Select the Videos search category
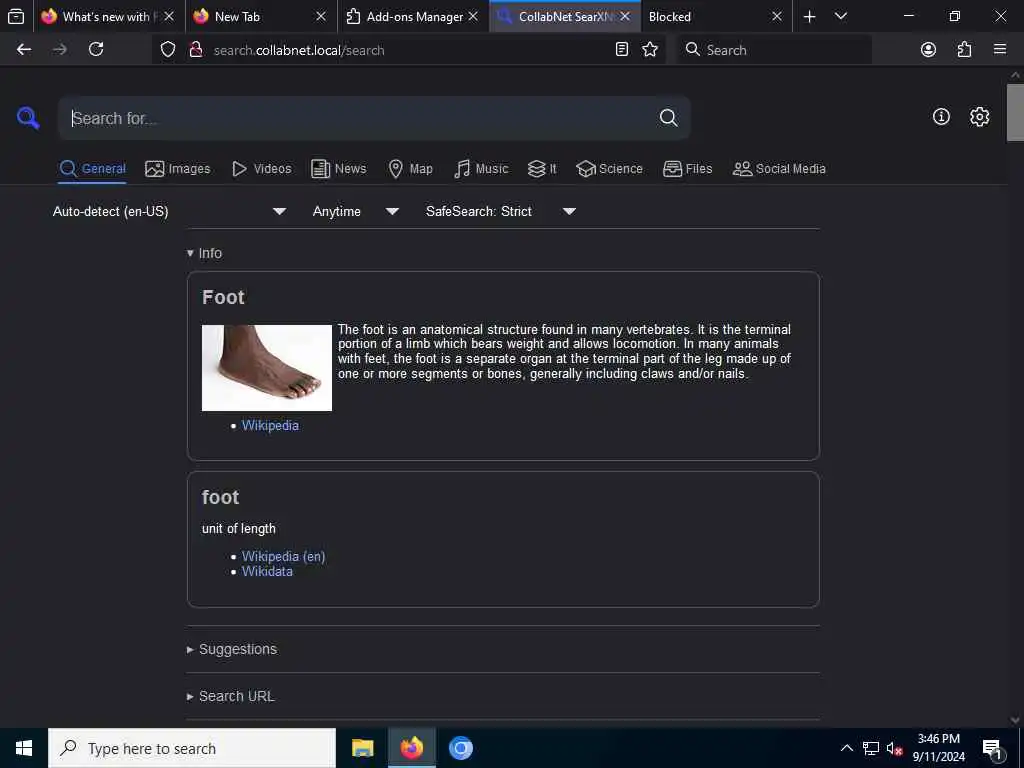 click(261, 168)
